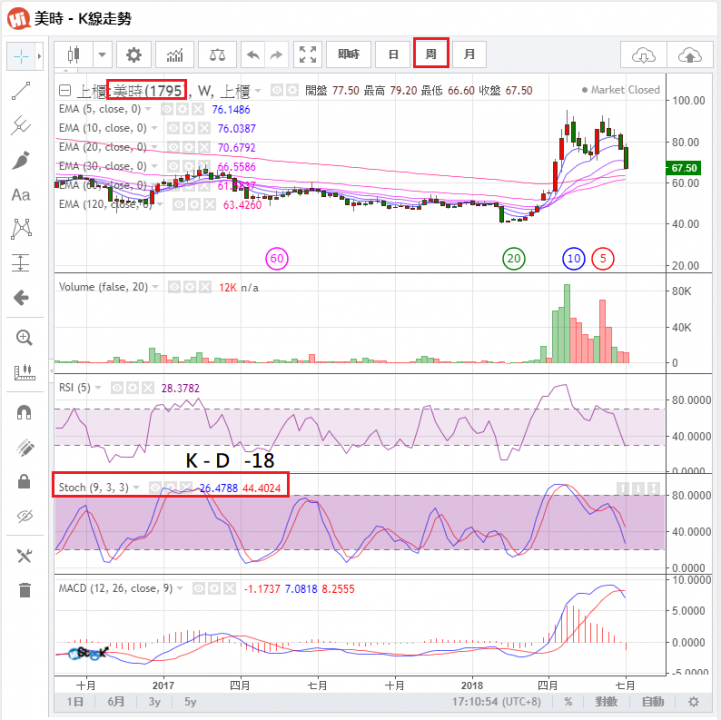This screenshot has width=721, height=720.
Task: Hide the RSI indicator
Action: tap(117, 389)
